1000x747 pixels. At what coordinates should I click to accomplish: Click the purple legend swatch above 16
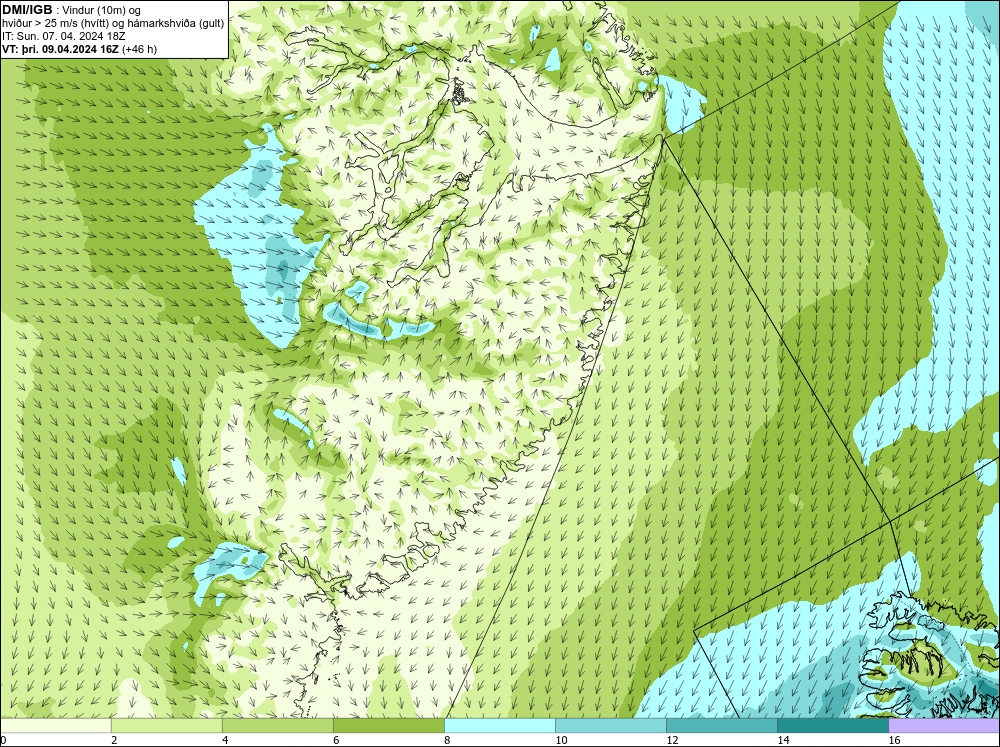944,725
